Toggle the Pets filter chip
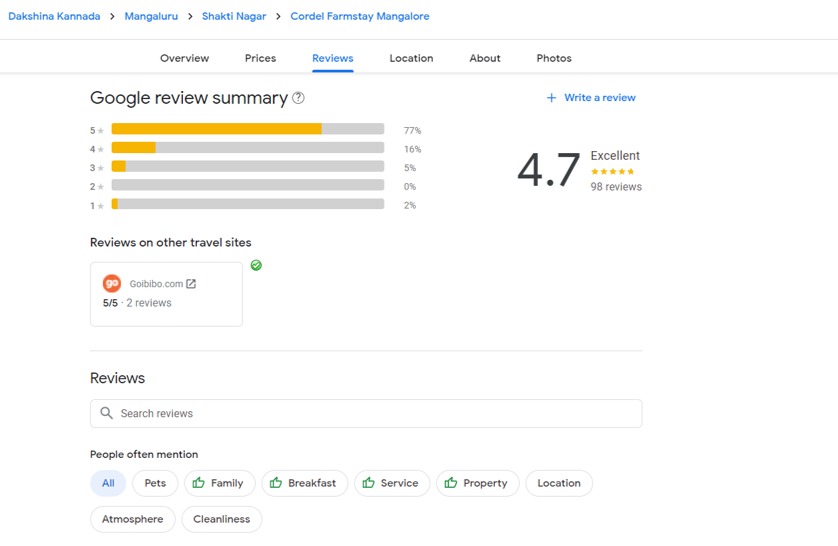 155,483
